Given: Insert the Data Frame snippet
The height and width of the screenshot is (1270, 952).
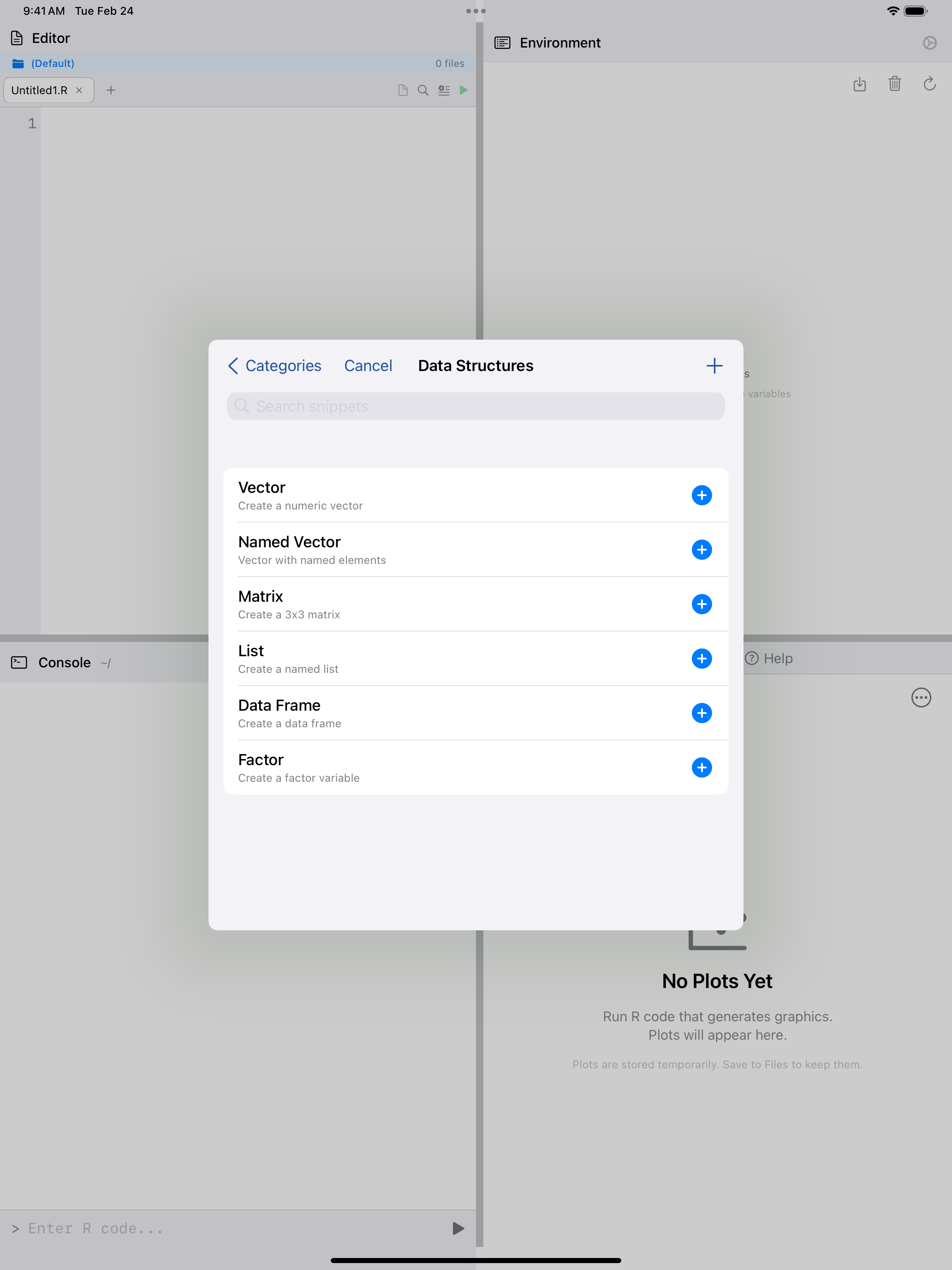Looking at the screenshot, I should (x=702, y=713).
